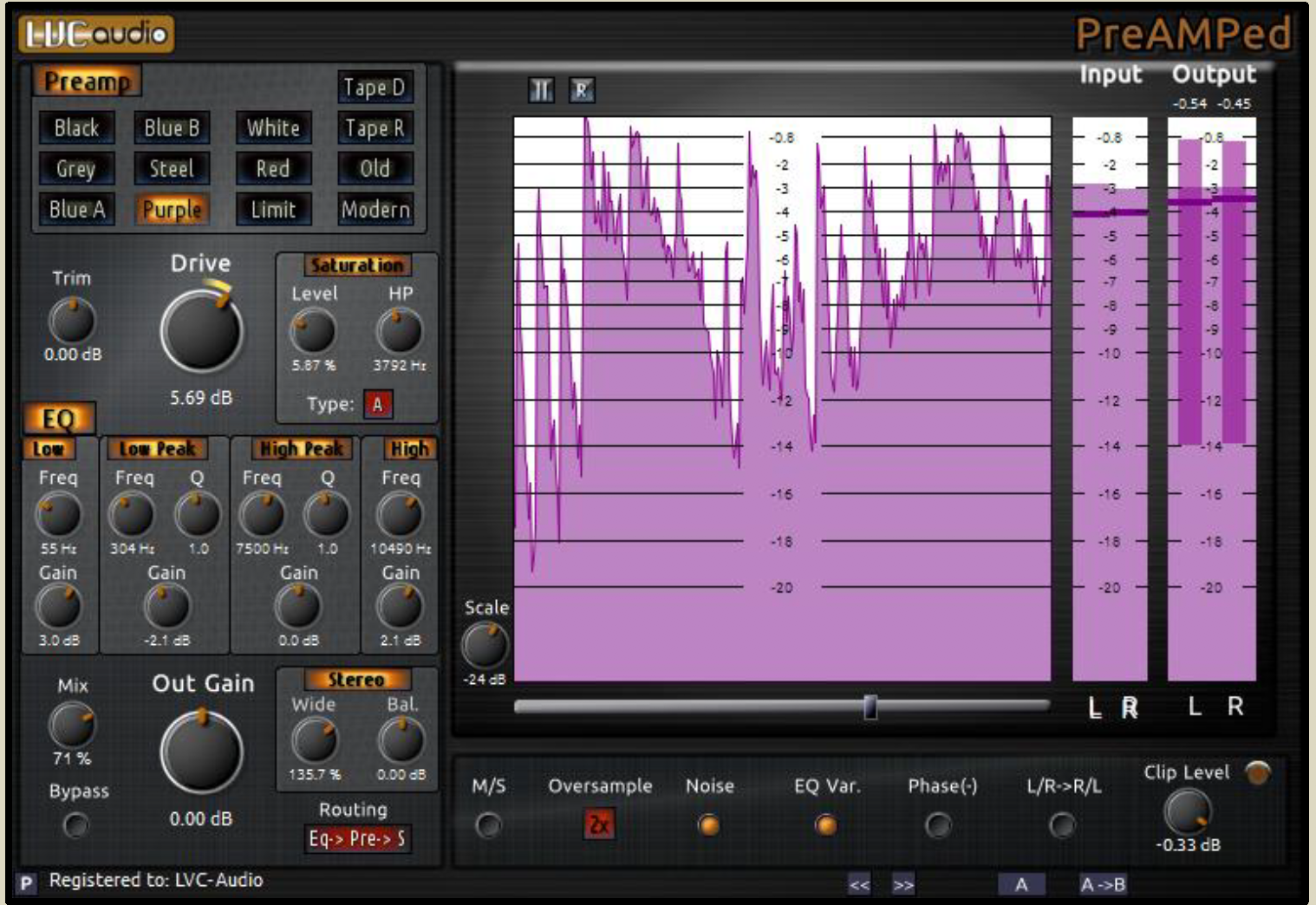Screen dimensions: 1316x905
Task: Select the Tape R preamp model
Action: pyautogui.click(x=375, y=128)
